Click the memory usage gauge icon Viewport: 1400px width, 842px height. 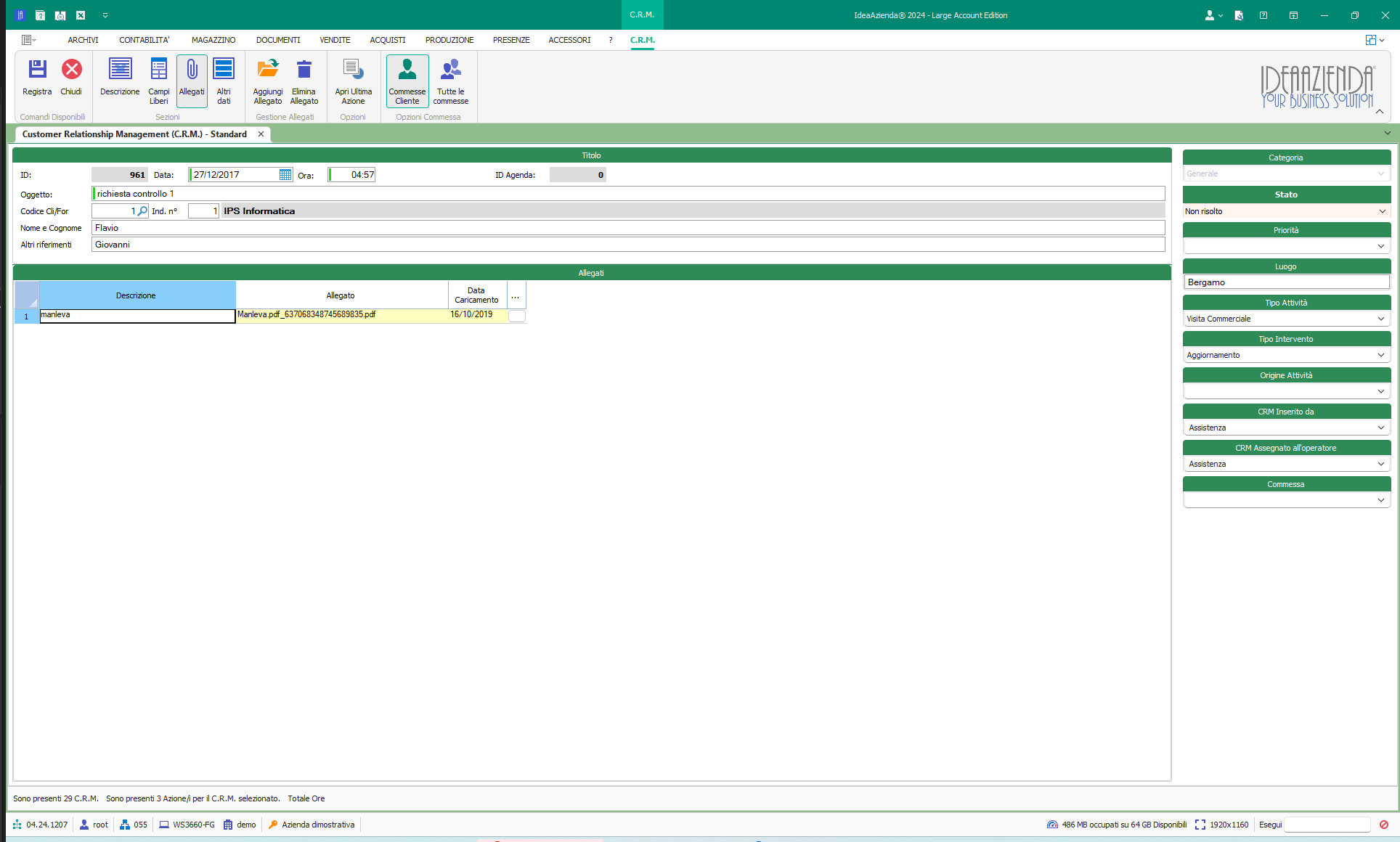1053,825
